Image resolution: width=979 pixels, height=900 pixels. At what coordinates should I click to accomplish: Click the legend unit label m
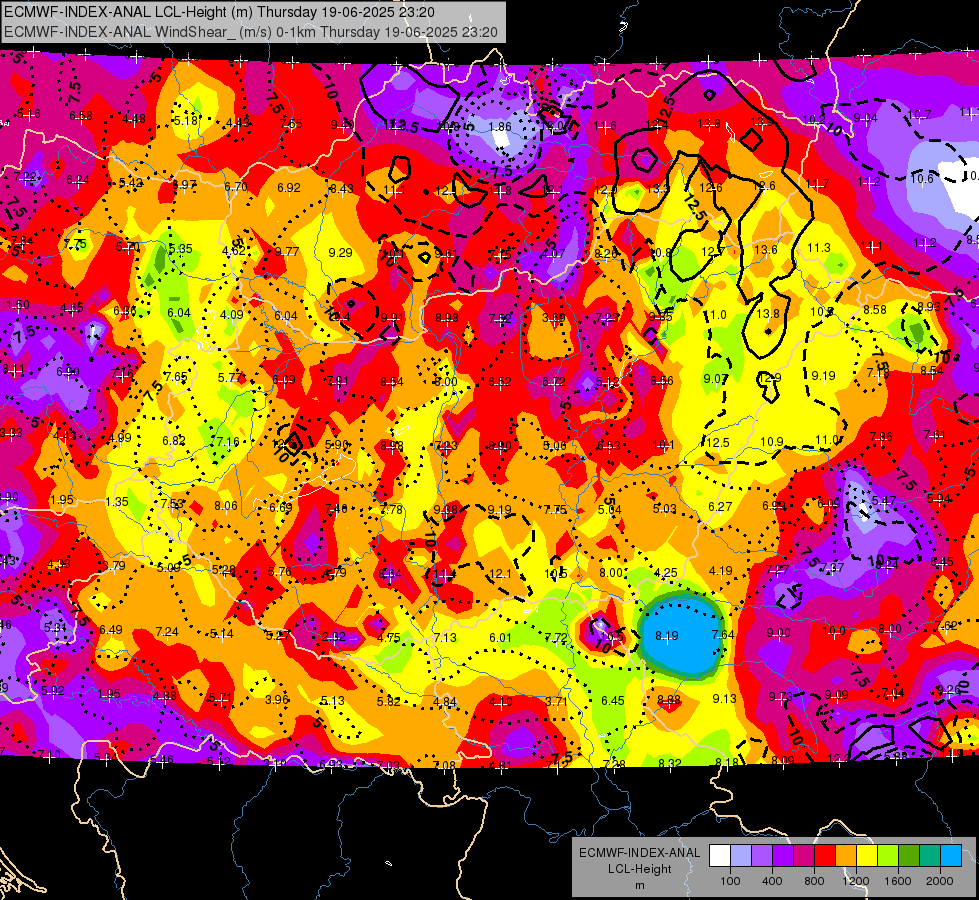coord(639,886)
